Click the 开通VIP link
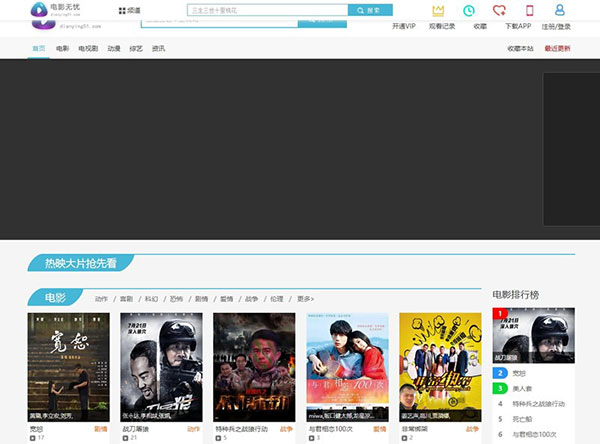The image size is (600, 444). pos(404,26)
